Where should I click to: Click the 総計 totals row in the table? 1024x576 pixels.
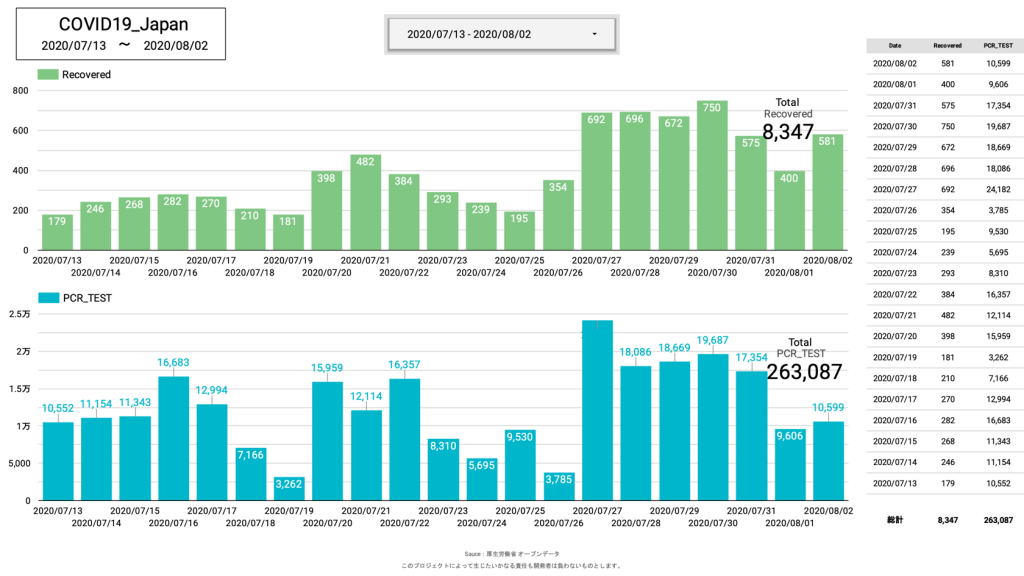(945, 520)
